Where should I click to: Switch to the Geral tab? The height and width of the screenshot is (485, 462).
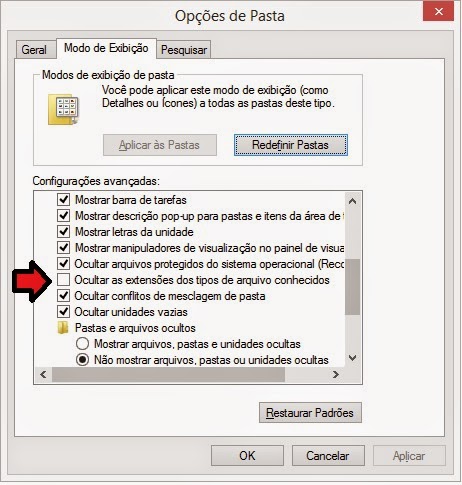pyautogui.click(x=34, y=50)
